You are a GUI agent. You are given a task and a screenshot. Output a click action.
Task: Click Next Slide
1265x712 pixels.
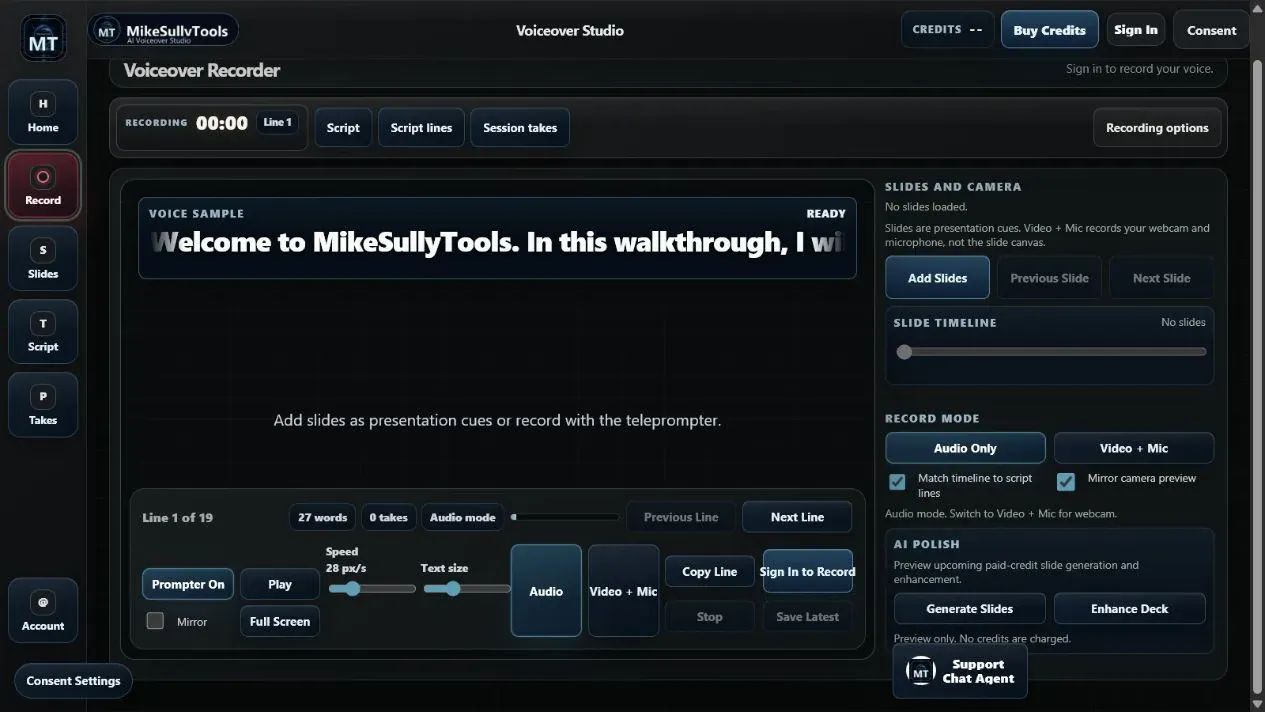(x=1161, y=278)
